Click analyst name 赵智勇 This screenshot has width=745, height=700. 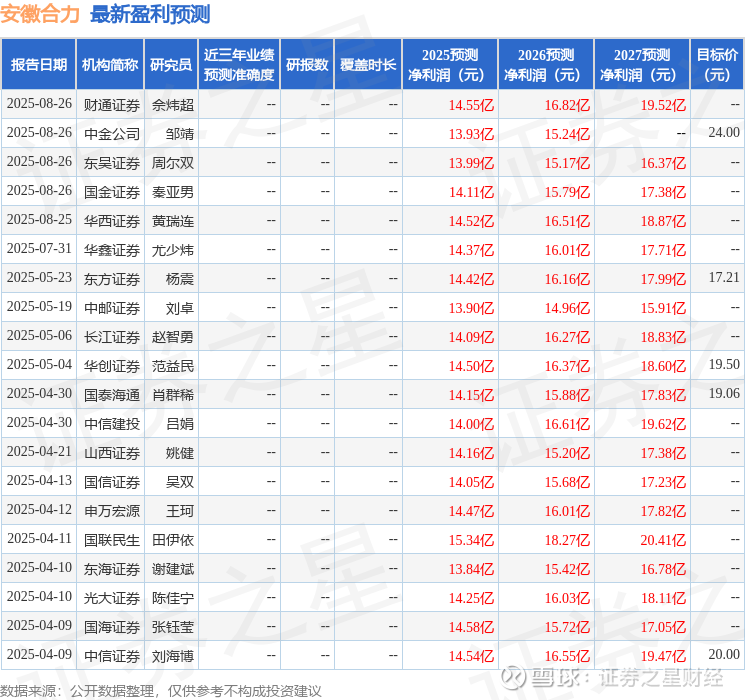point(173,337)
